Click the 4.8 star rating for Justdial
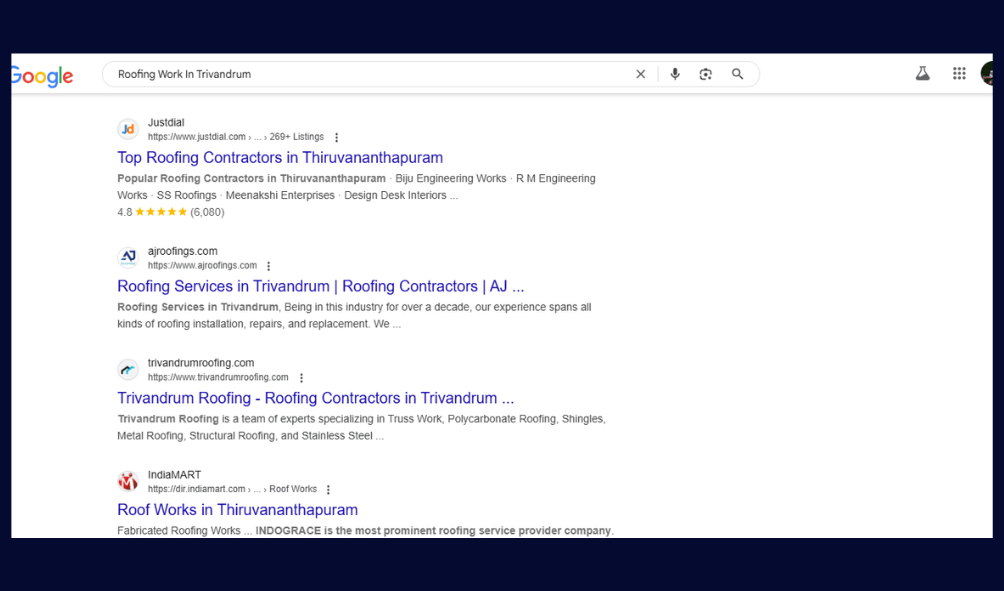 pyautogui.click(x=171, y=213)
